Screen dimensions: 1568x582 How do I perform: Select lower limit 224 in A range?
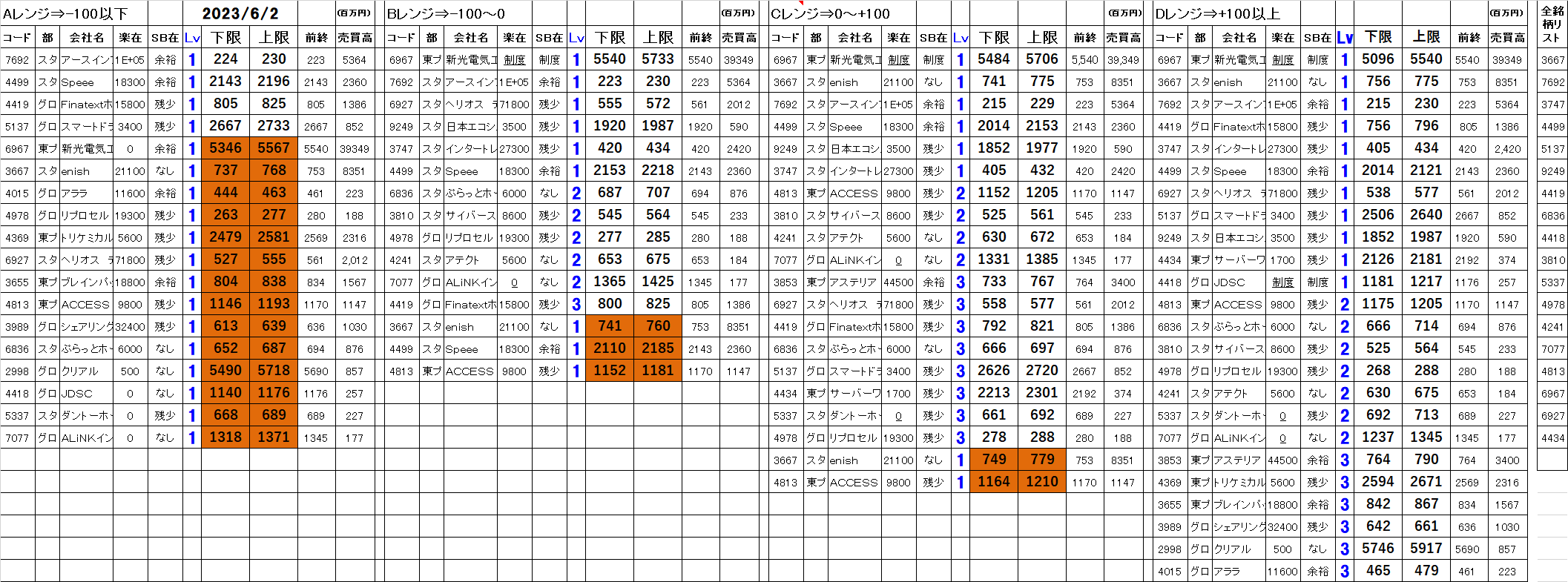225,59
